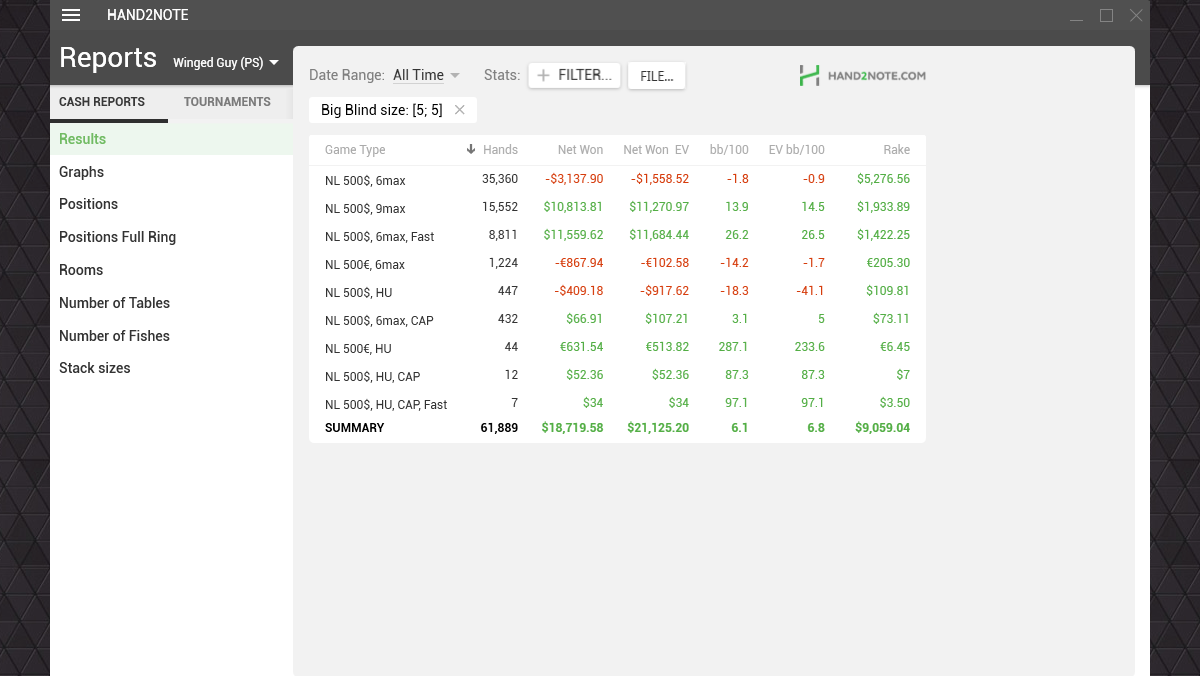Select the NL 500$, 9max row
Viewport: 1200px width, 676px height.
click(x=617, y=208)
